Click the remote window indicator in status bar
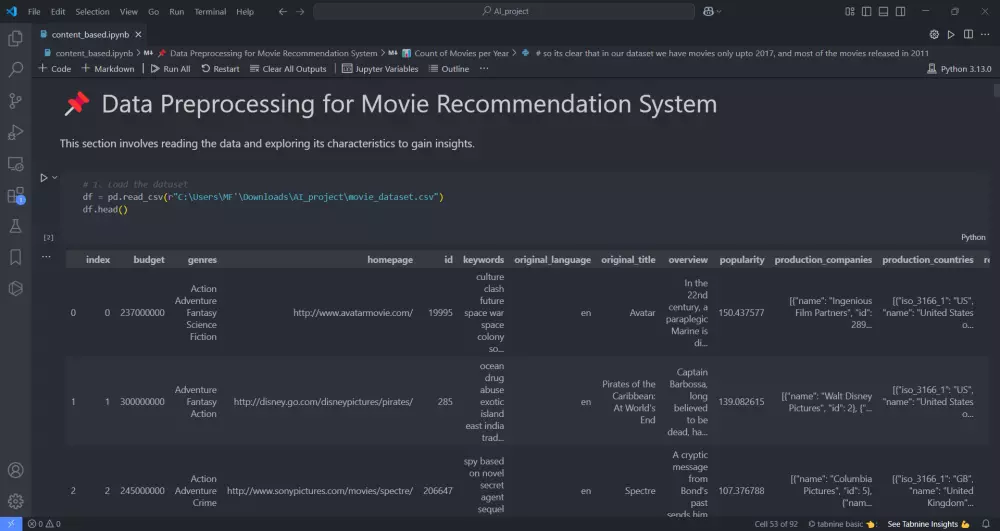The width and height of the screenshot is (1000, 531). tap(11, 524)
